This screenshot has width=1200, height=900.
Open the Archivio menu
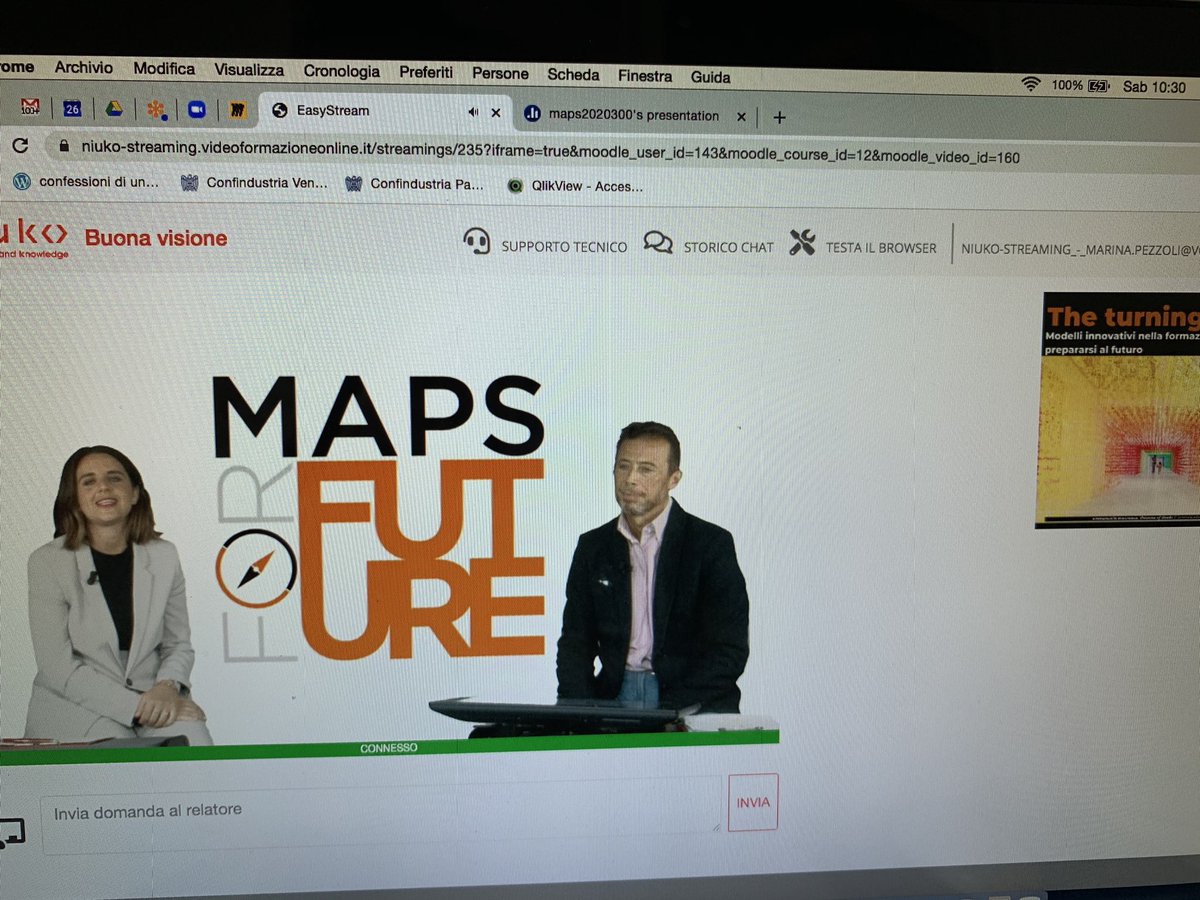click(x=84, y=68)
